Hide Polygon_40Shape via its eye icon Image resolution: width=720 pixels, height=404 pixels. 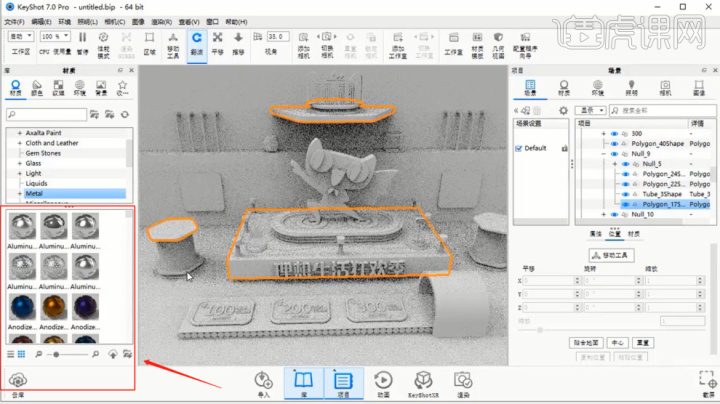pyautogui.click(x=614, y=144)
